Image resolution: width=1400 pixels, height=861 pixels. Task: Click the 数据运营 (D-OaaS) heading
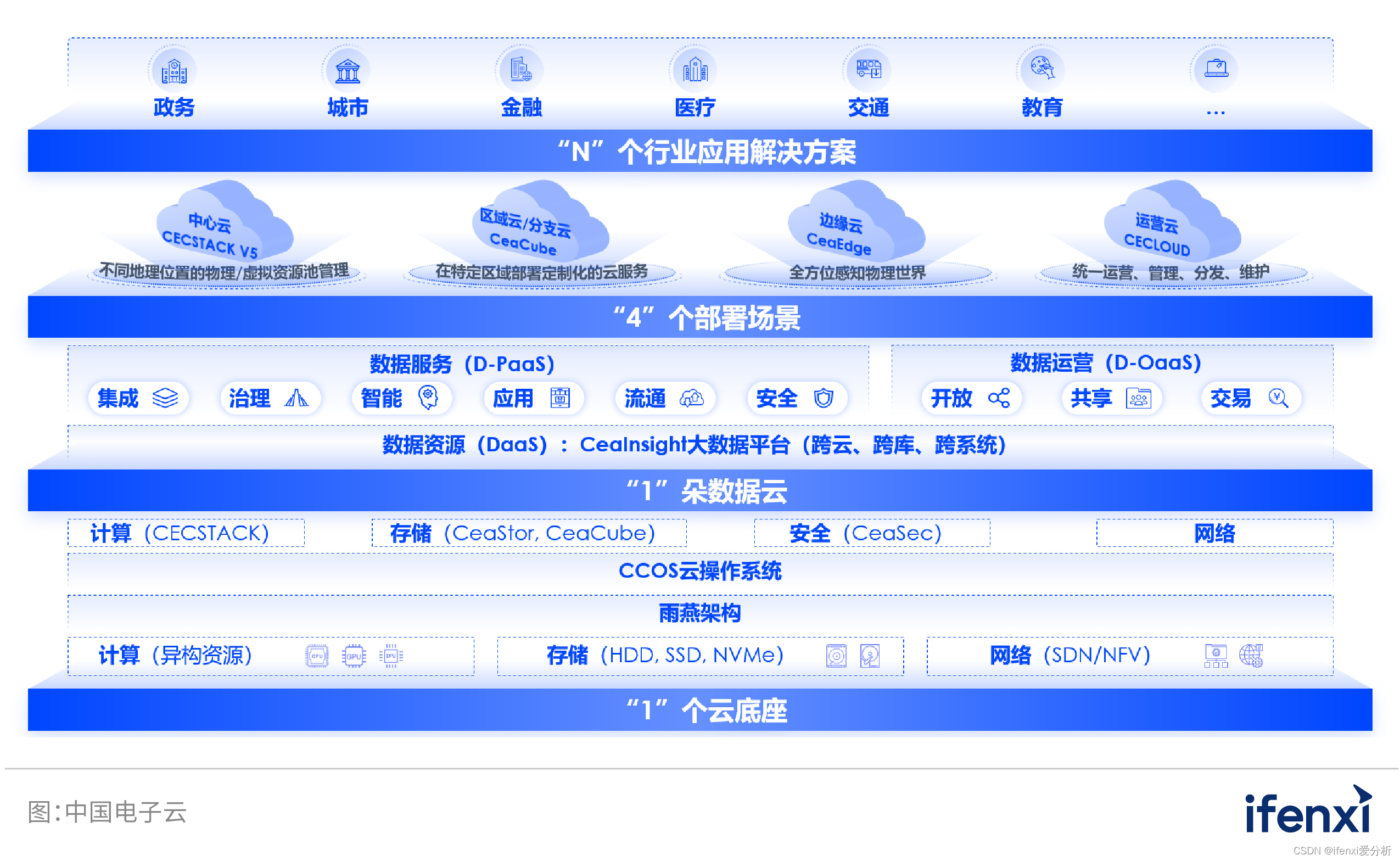click(1105, 362)
